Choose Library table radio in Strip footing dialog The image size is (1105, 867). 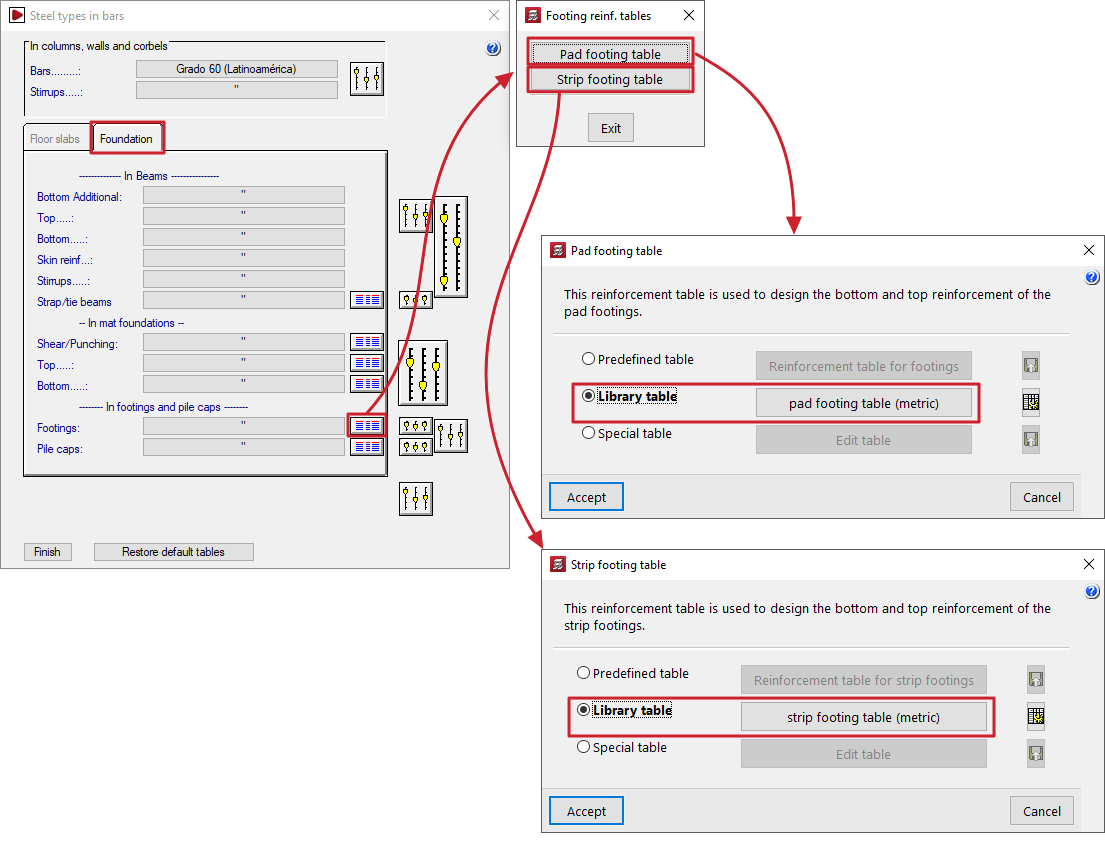584,710
